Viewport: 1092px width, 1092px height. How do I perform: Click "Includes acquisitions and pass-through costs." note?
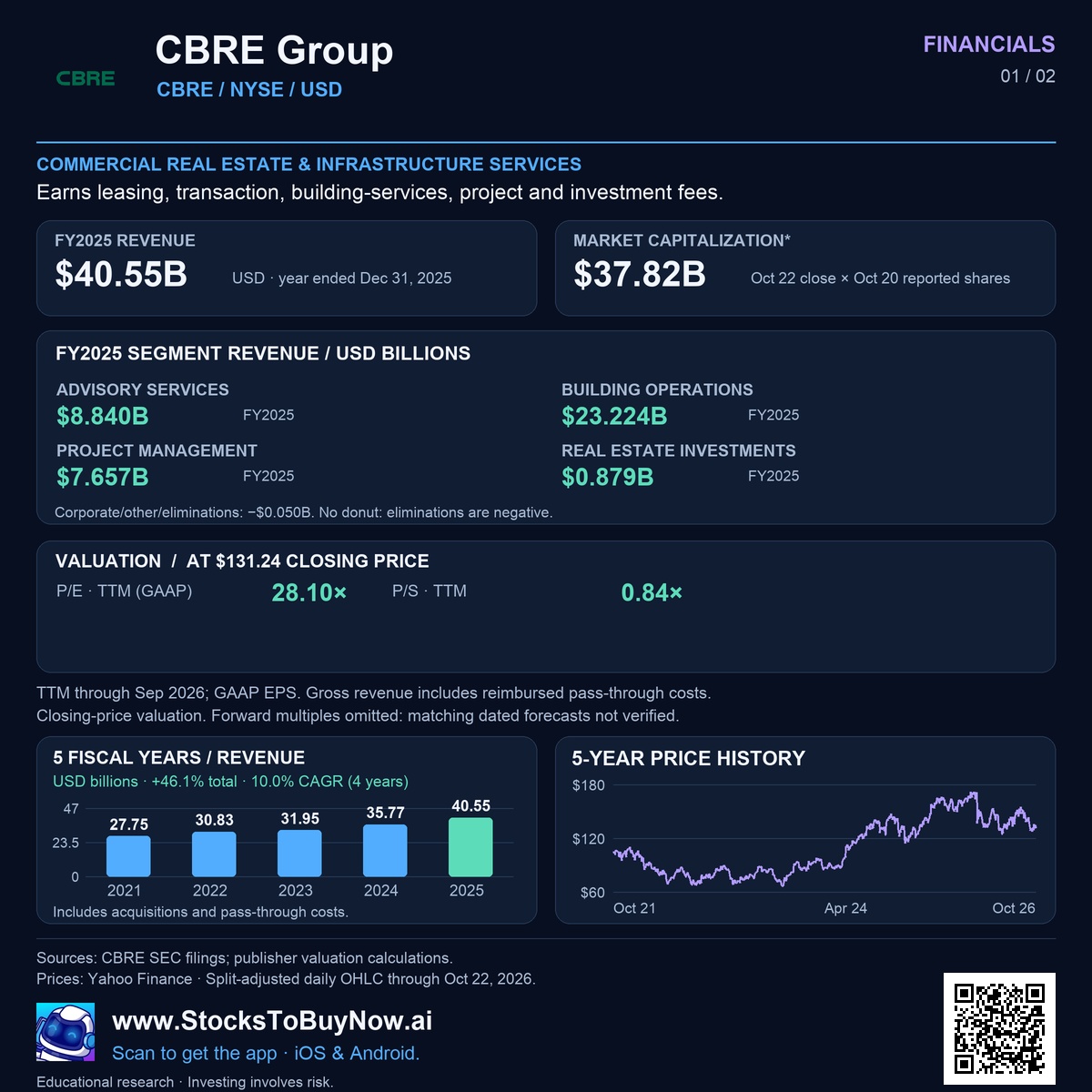[200, 912]
